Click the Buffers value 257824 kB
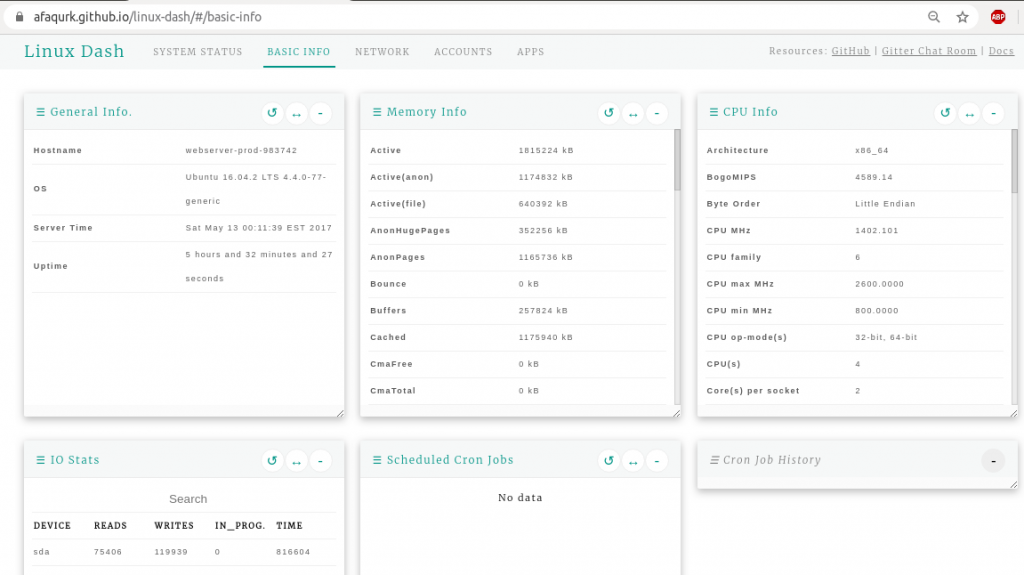The width and height of the screenshot is (1024, 575). [x=543, y=310]
